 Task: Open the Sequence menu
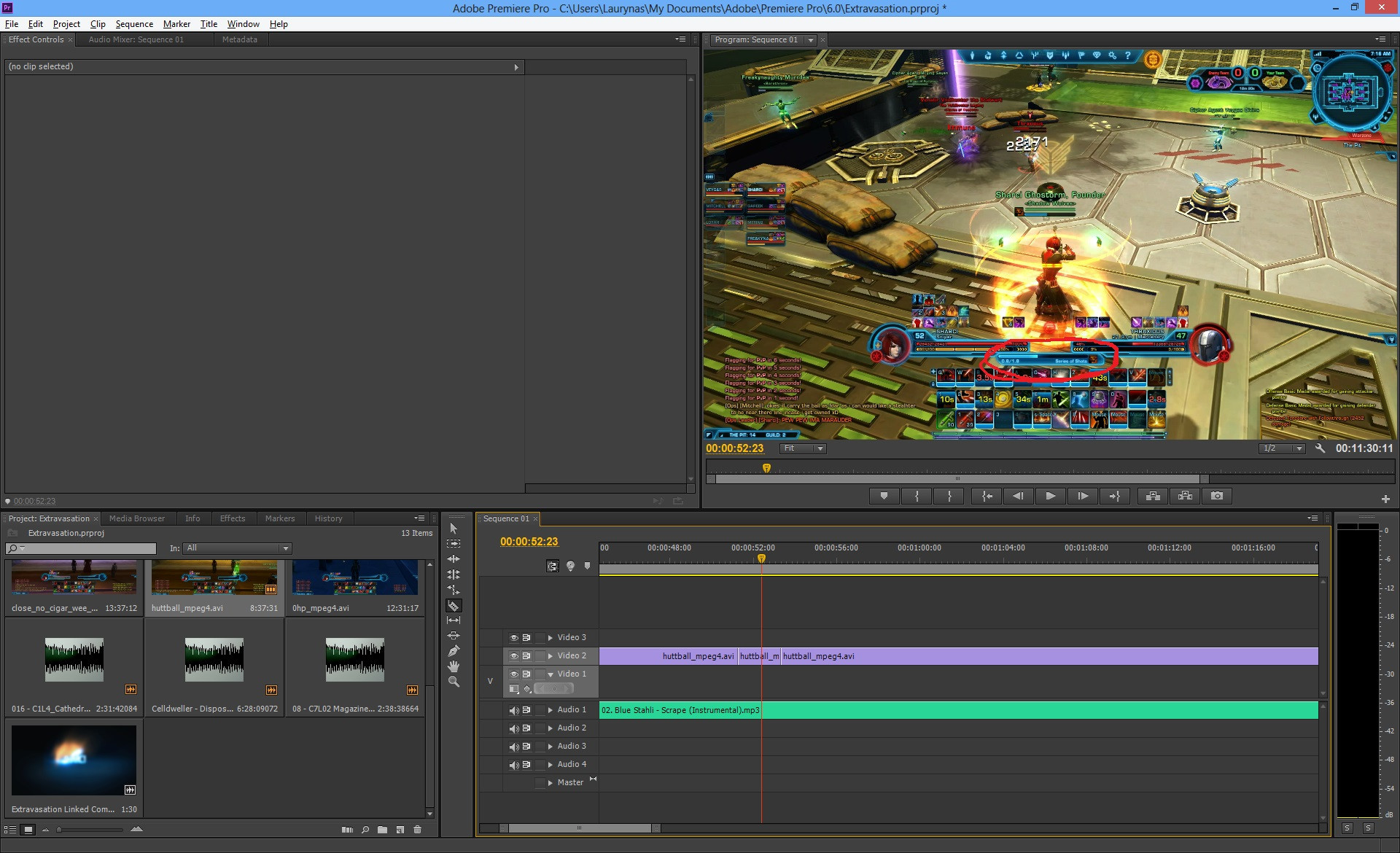coord(134,24)
